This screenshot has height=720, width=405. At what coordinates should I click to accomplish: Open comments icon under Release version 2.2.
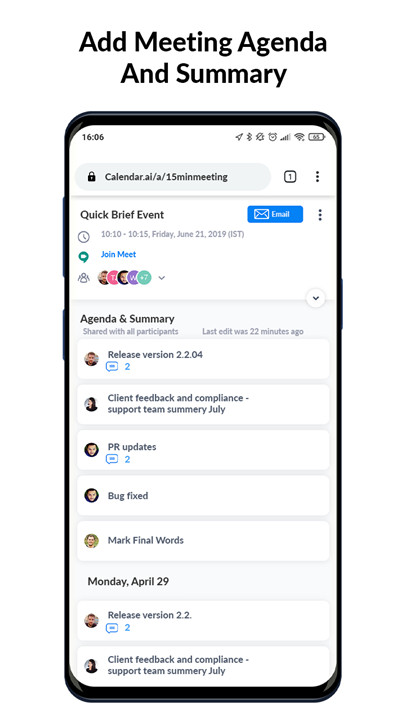pyautogui.click(x=112, y=628)
